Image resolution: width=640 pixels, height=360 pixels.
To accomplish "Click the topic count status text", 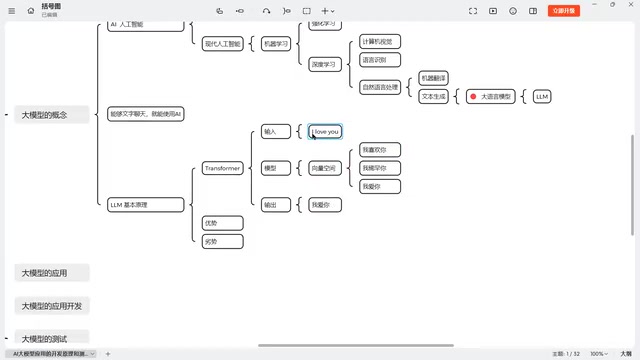I will coord(566,353).
